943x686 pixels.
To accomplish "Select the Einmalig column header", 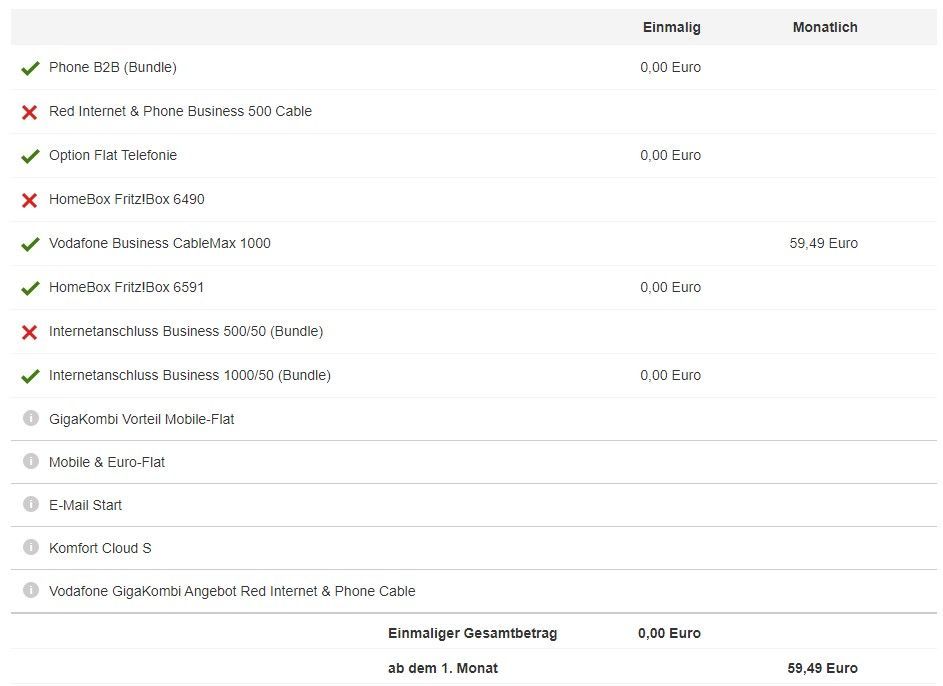I will 671,27.
